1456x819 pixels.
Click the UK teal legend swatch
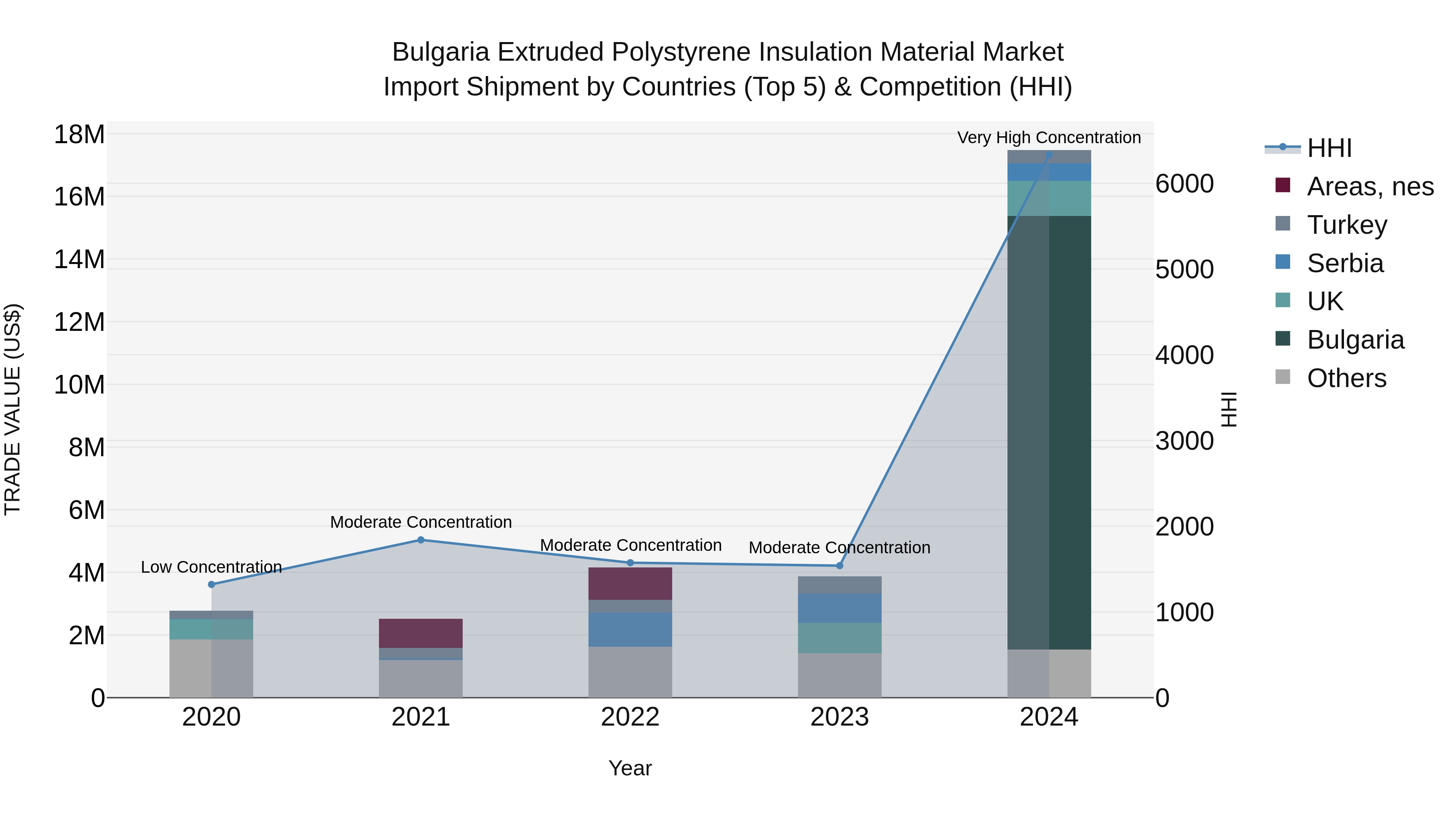(x=1283, y=300)
